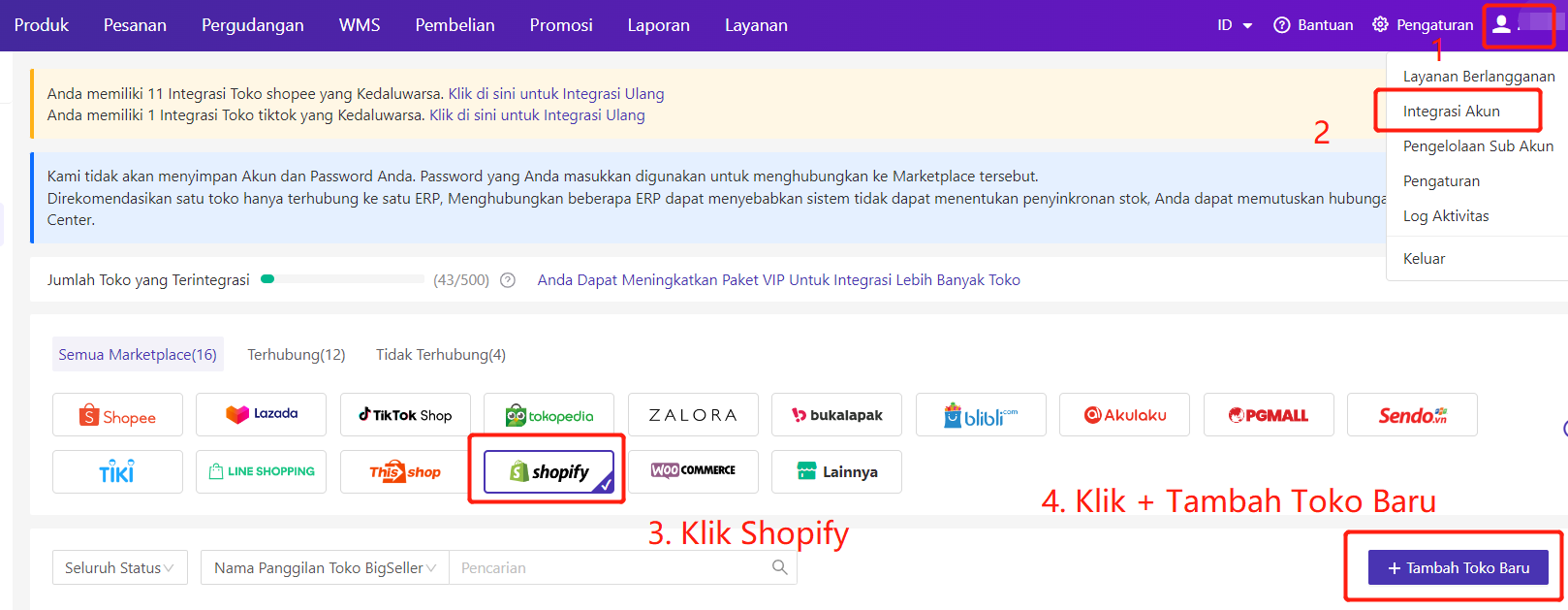The image size is (1568, 610).
Task: Open the Pergudangan menu
Action: 252,25
